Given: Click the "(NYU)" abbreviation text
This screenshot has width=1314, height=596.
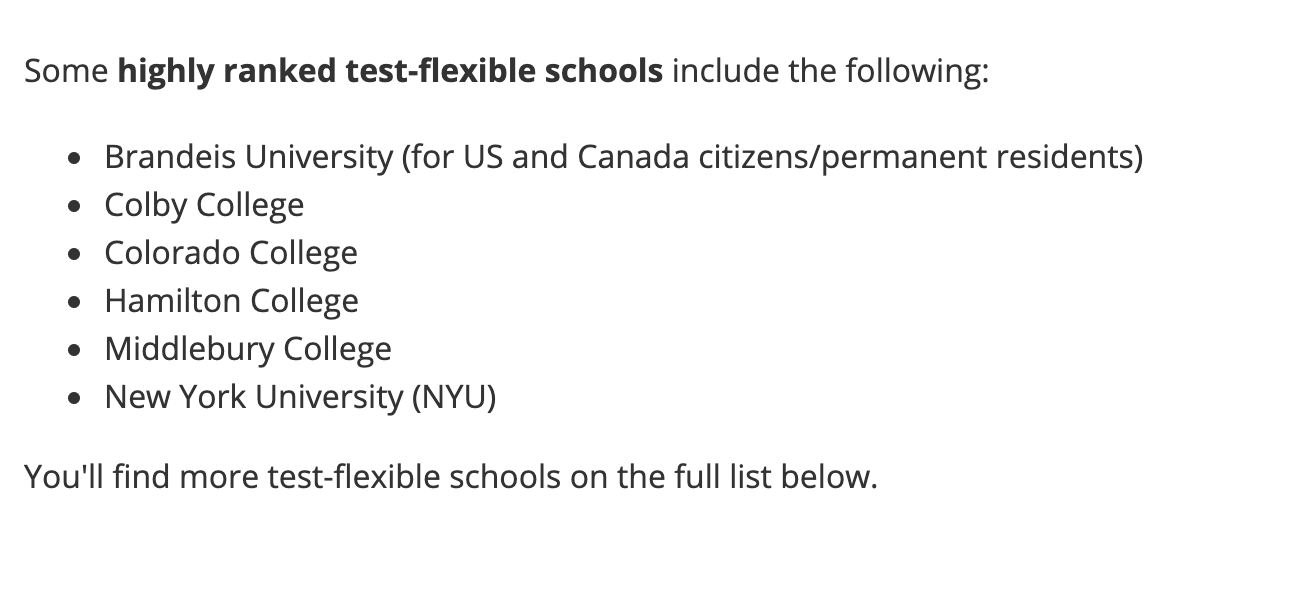Looking at the screenshot, I should 454,398.
